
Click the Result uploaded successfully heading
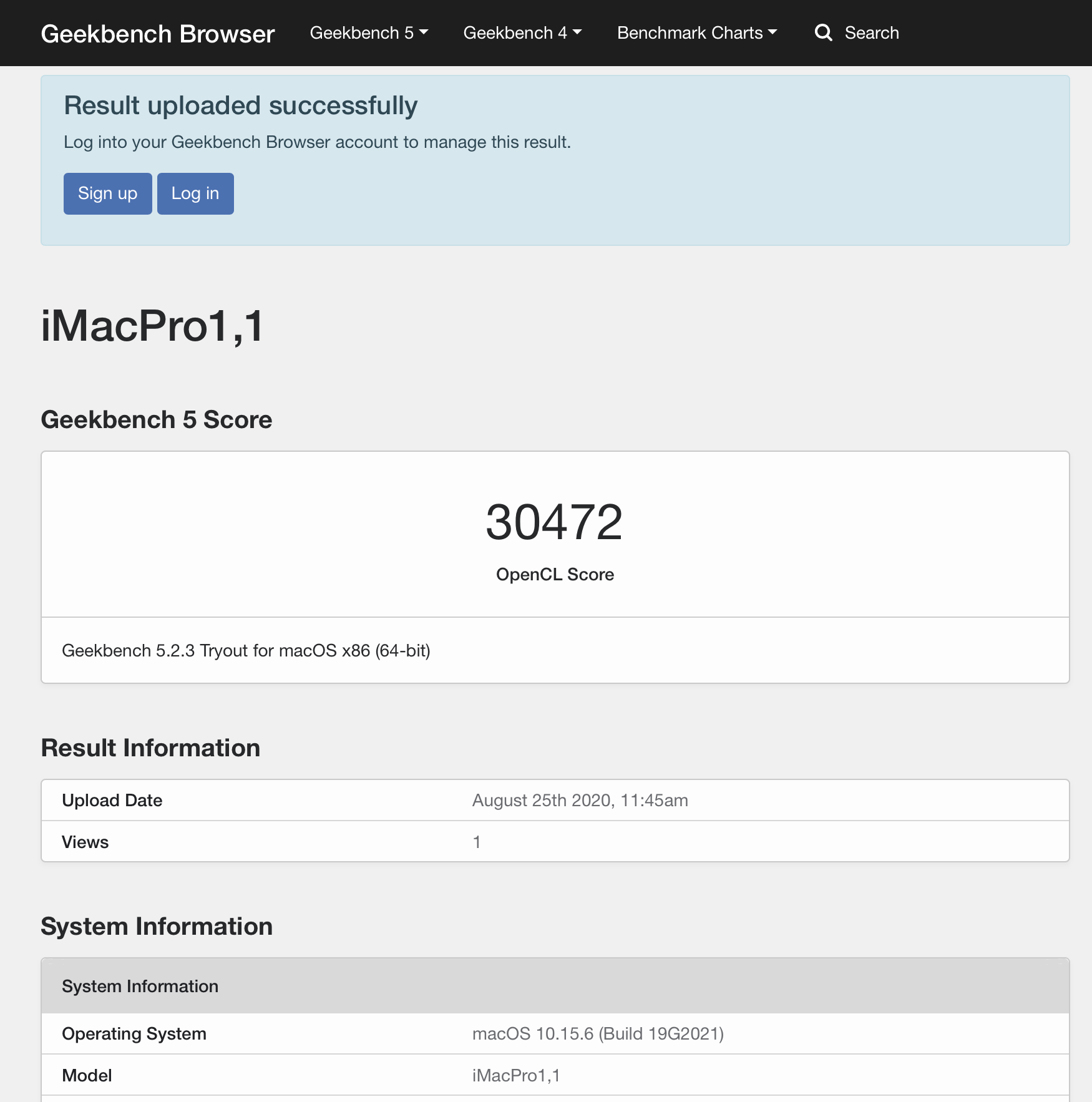241,105
